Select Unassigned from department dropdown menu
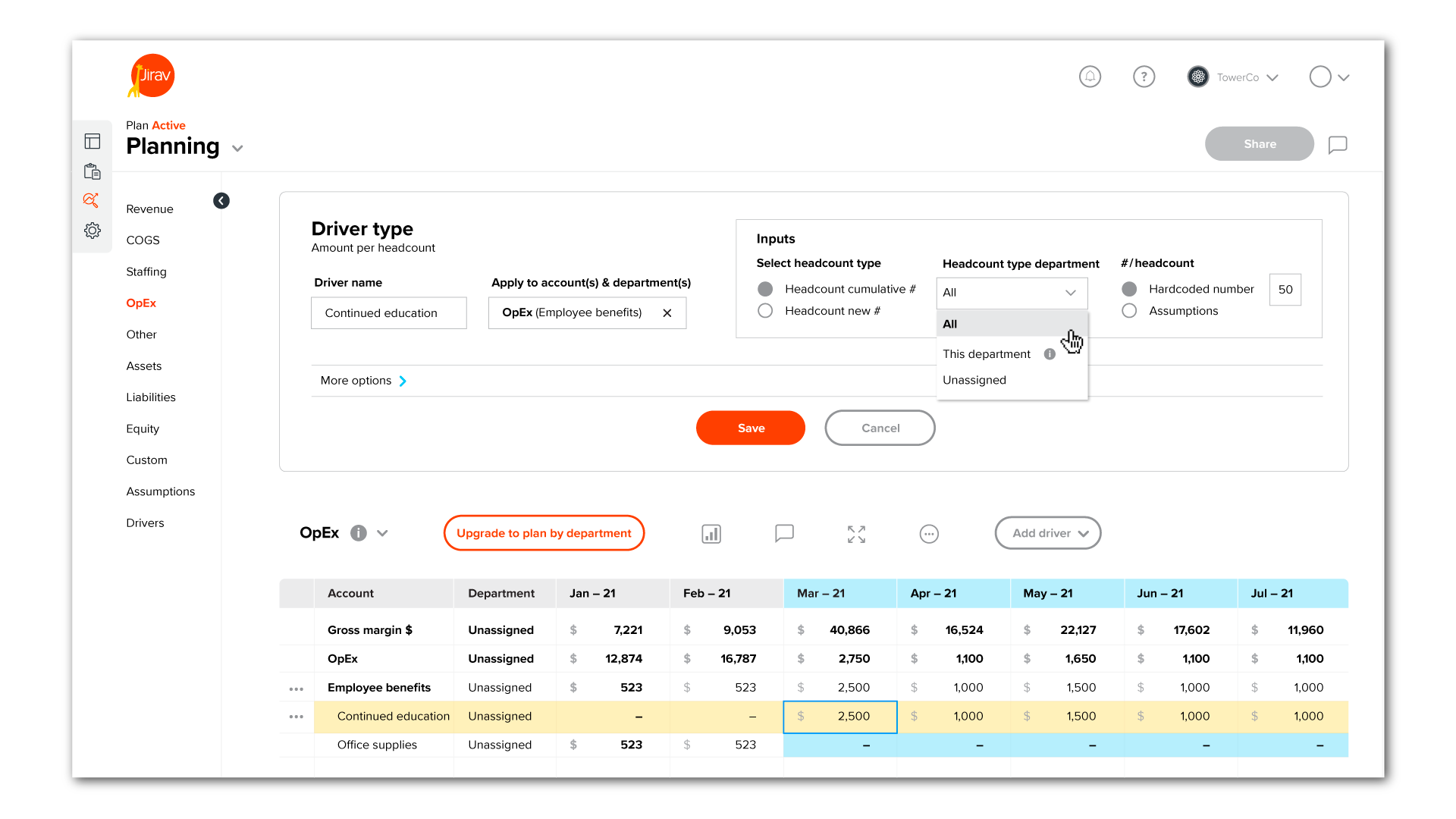 pyautogui.click(x=974, y=380)
